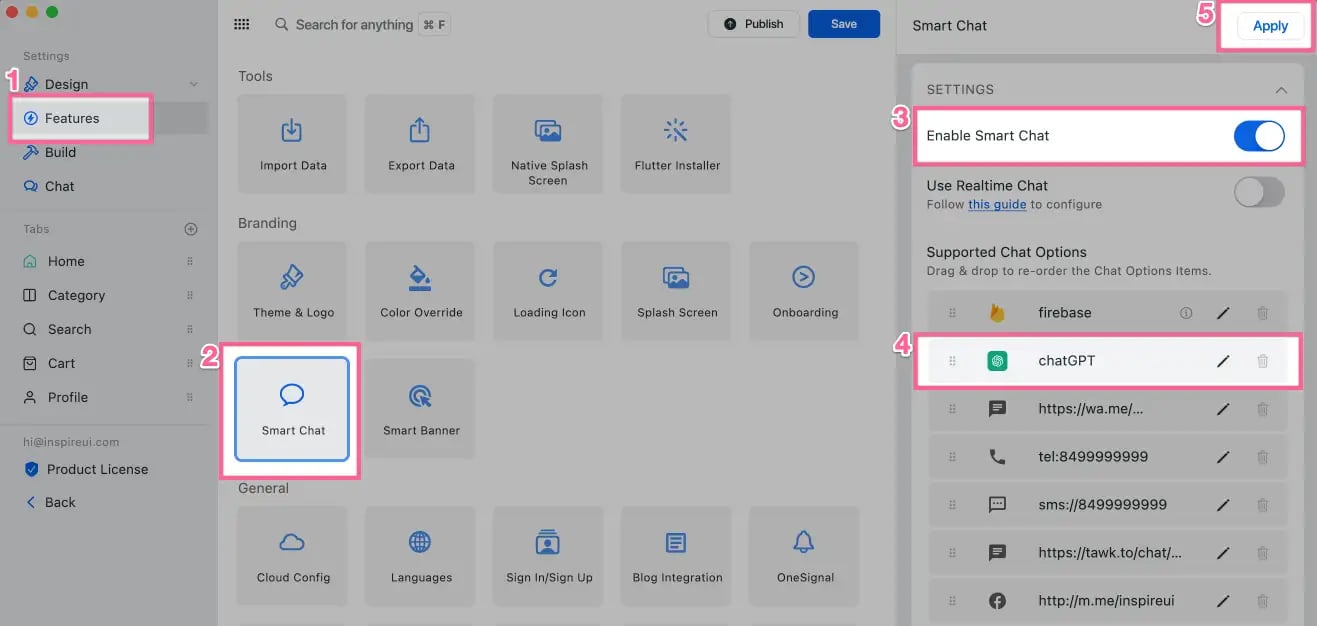1317x626 pixels.
Task: Select the Profile tab
Action: pyautogui.click(x=67, y=397)
